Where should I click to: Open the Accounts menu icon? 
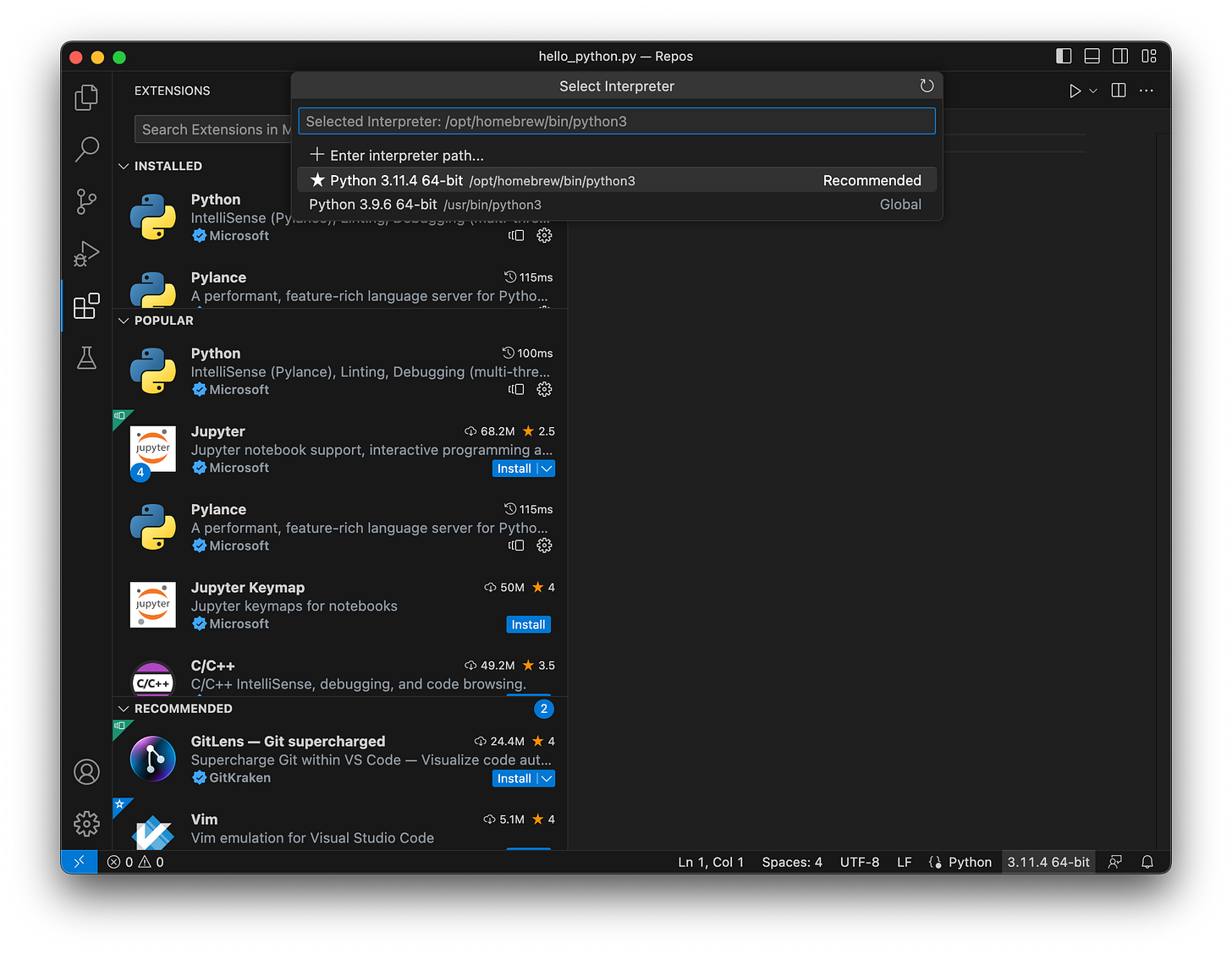pos(86,771)
